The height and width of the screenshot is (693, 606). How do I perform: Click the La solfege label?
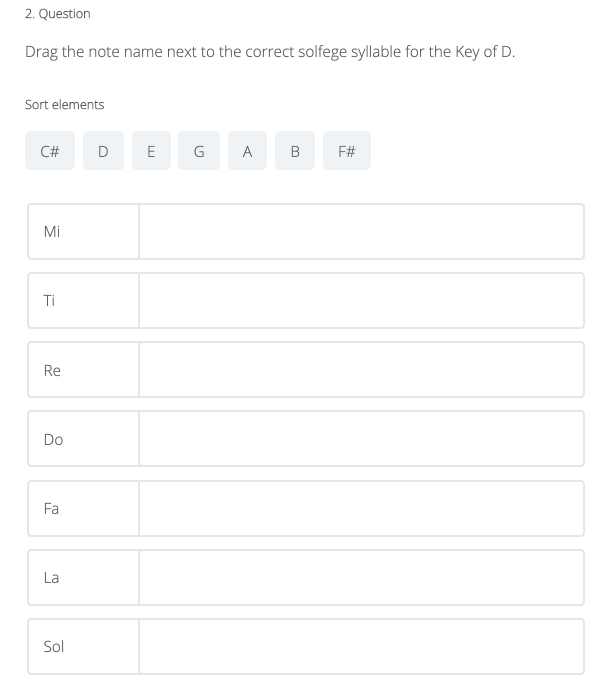(52, 577)
